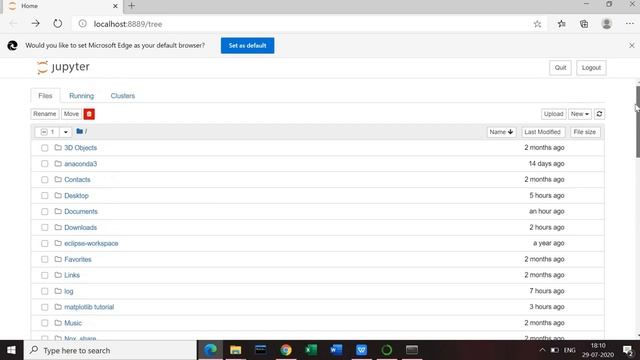Image resolution: width=640 pixels, height=360 pixels.
Task: Open File Explorer from taskbar
Action: pos(236,350)
